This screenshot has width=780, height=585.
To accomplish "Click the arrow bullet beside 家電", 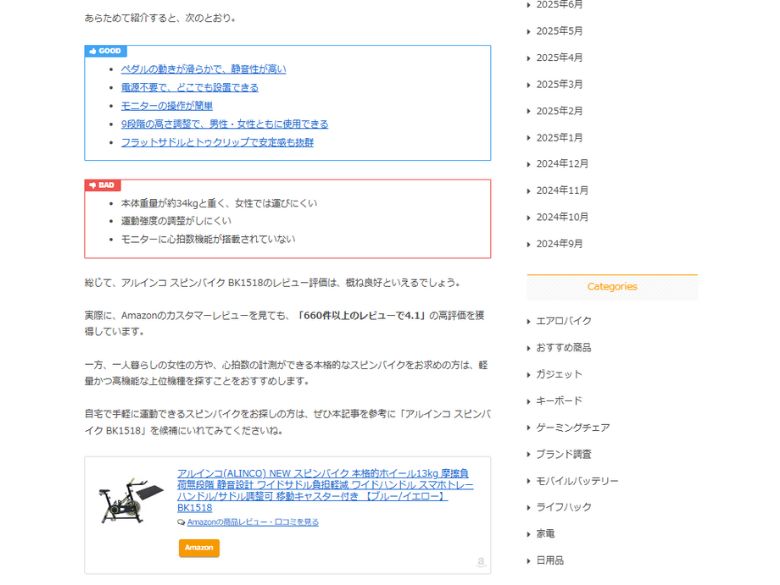I will [529, 534].
